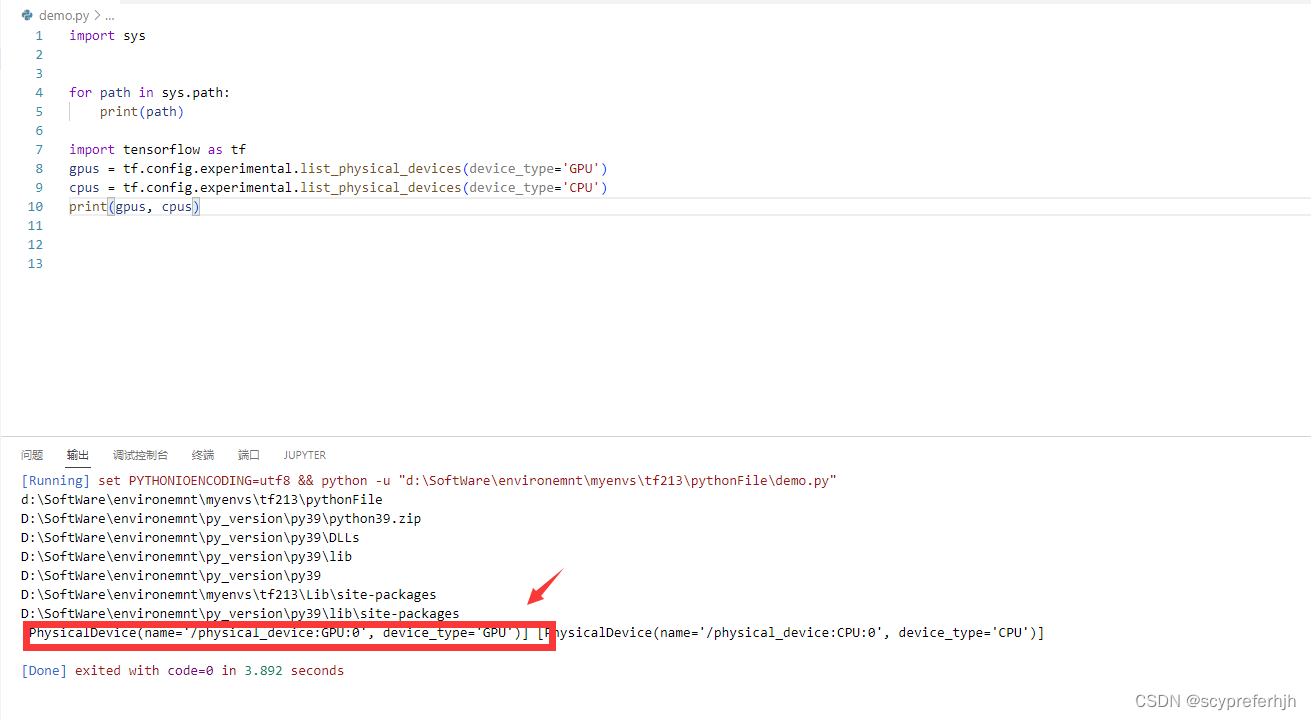The height and width of the screenshot is (720, 1311).
Task: Open the 问题 panel tab
Action: [x=32, y=455]
